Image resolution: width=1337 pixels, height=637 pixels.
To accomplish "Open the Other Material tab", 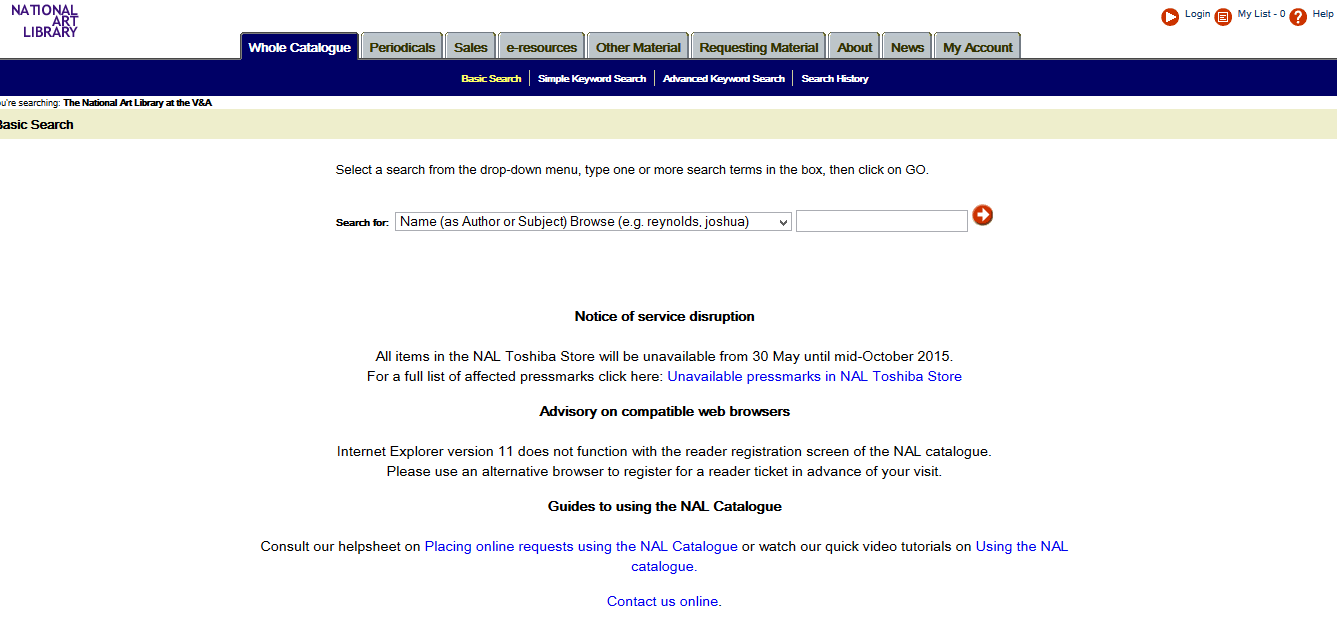I will (638, 47).
